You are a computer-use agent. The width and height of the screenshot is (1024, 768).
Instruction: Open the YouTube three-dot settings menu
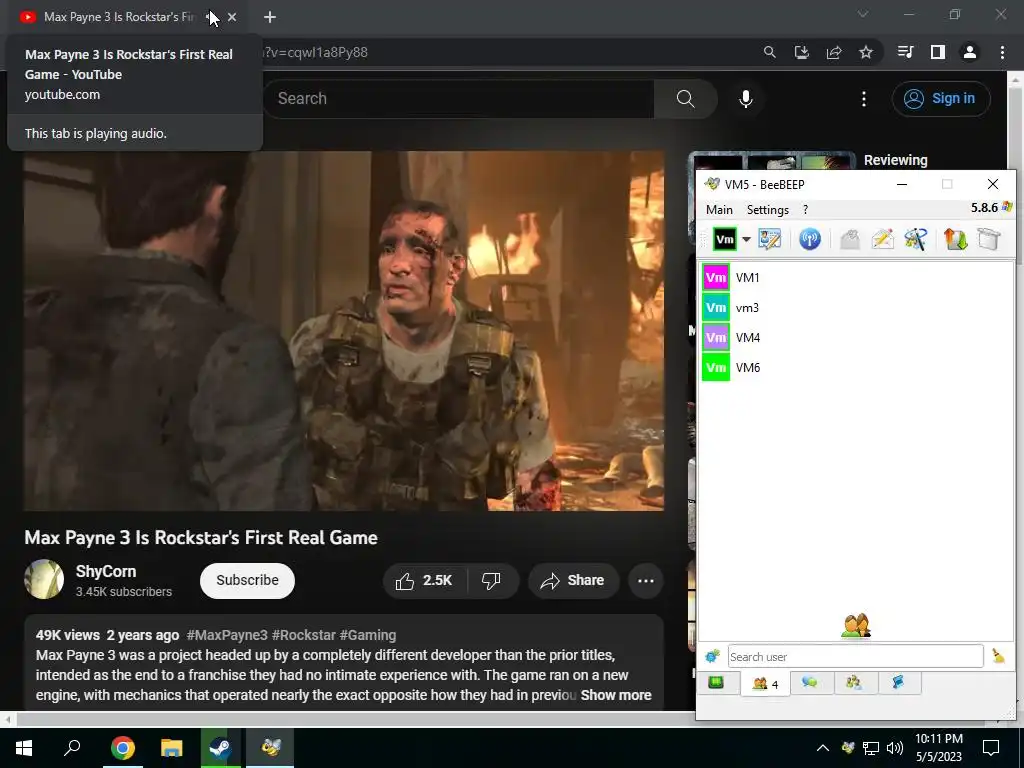(863, 99)
